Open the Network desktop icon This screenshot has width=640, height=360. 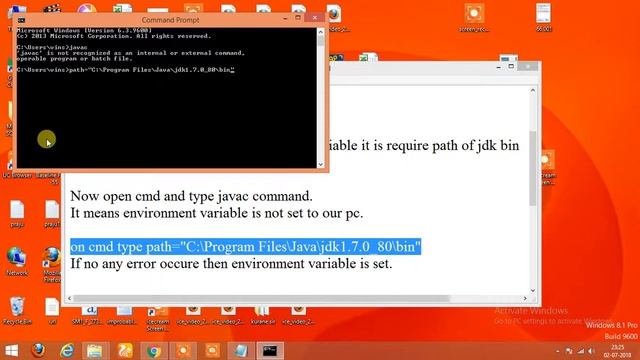point(16,261)
